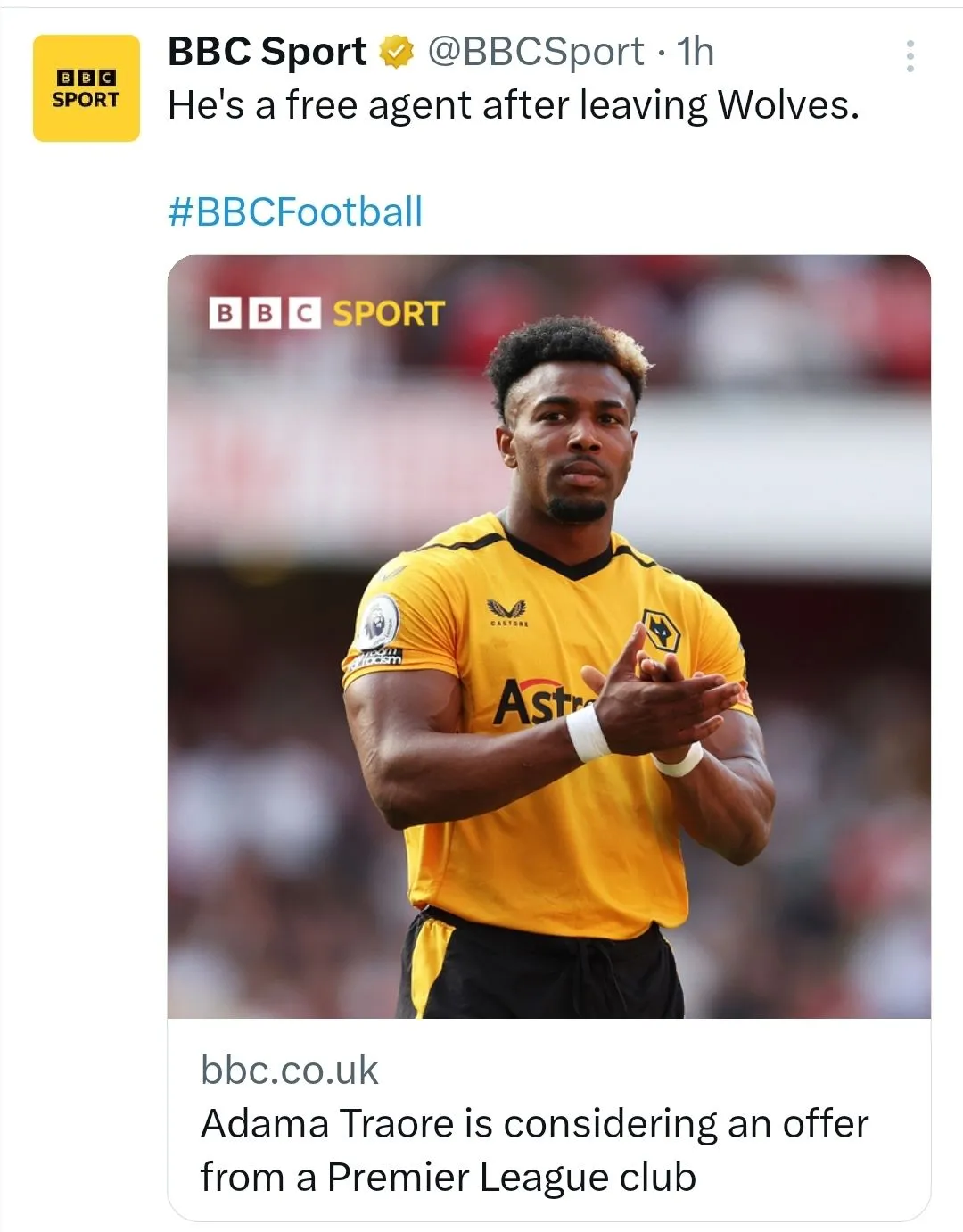Image resolution: width=963 pixels, height=1232 pixels.
Task: Click the BBC Sport display name
Action: click(267, 53)
